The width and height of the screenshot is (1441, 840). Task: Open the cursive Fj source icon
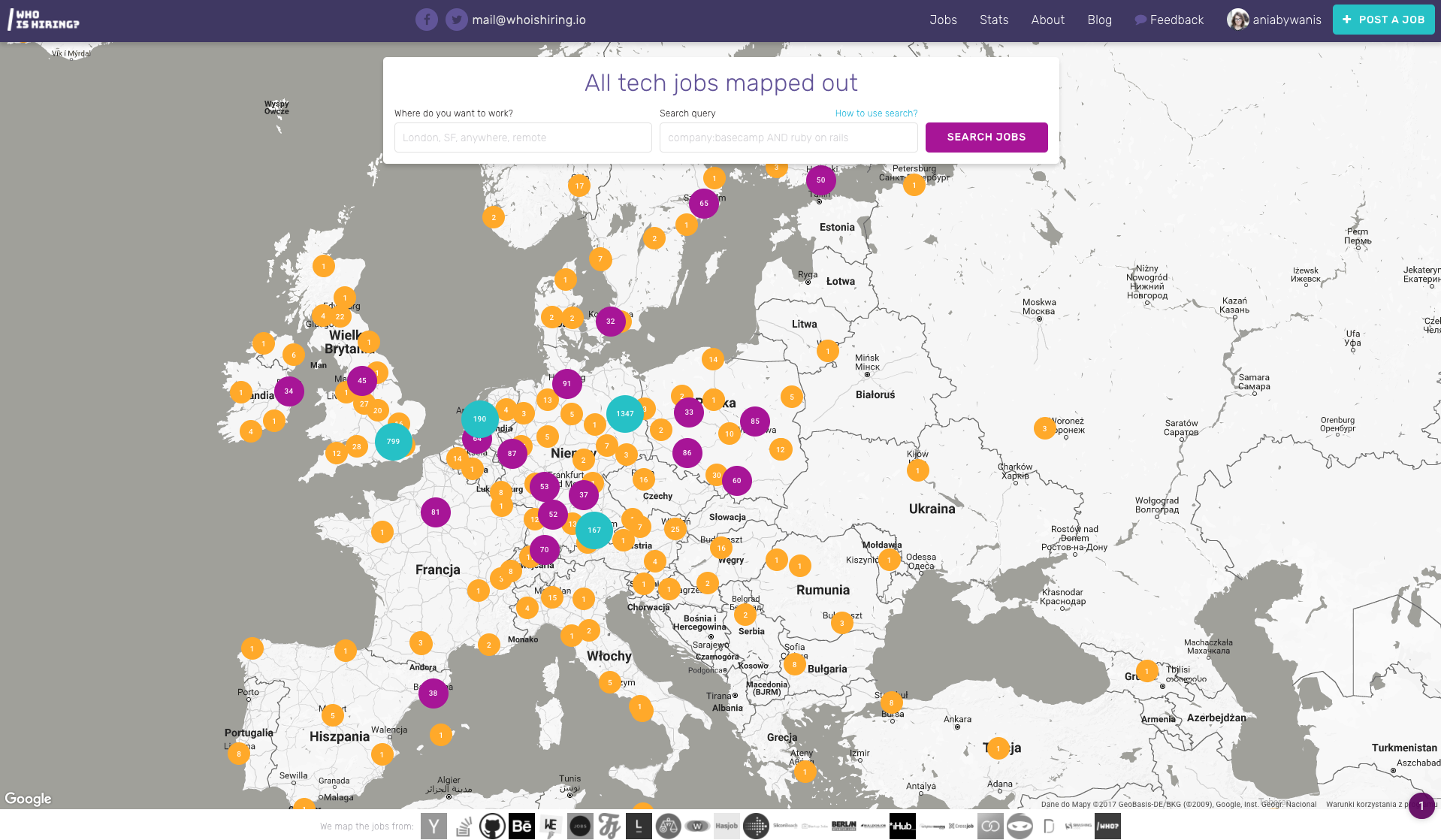point(609,826)
